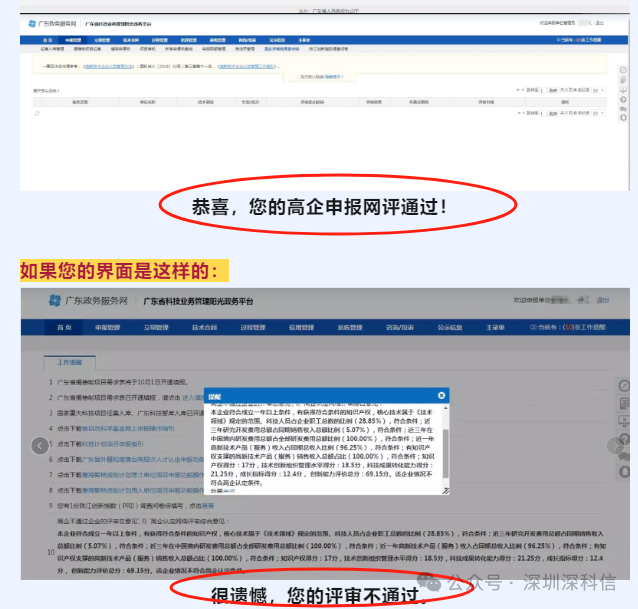The width and height of the screenshot is (638, 609).
Task: Click the scroll-up arrow in 提醒 popup
Action: click(x=446, y=408)
